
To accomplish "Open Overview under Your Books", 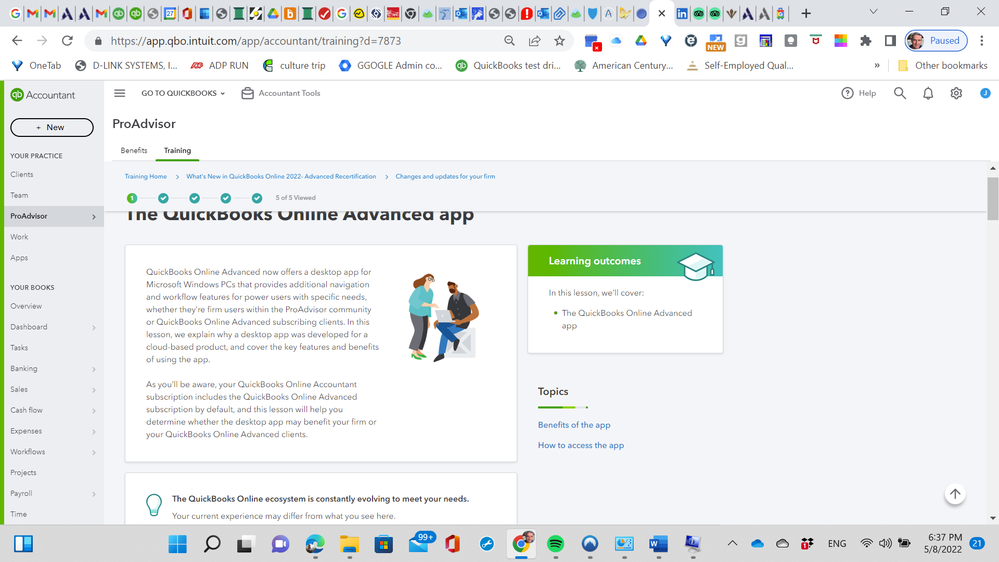I will (26, 306).
